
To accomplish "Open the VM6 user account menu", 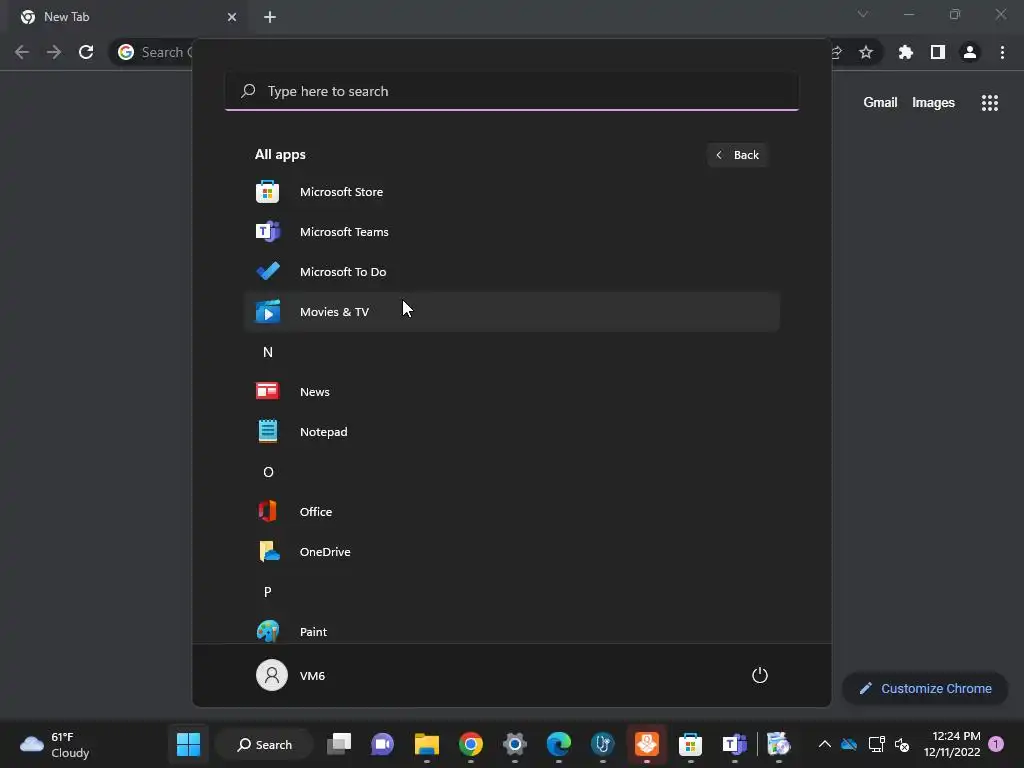I will coord(291,675).
